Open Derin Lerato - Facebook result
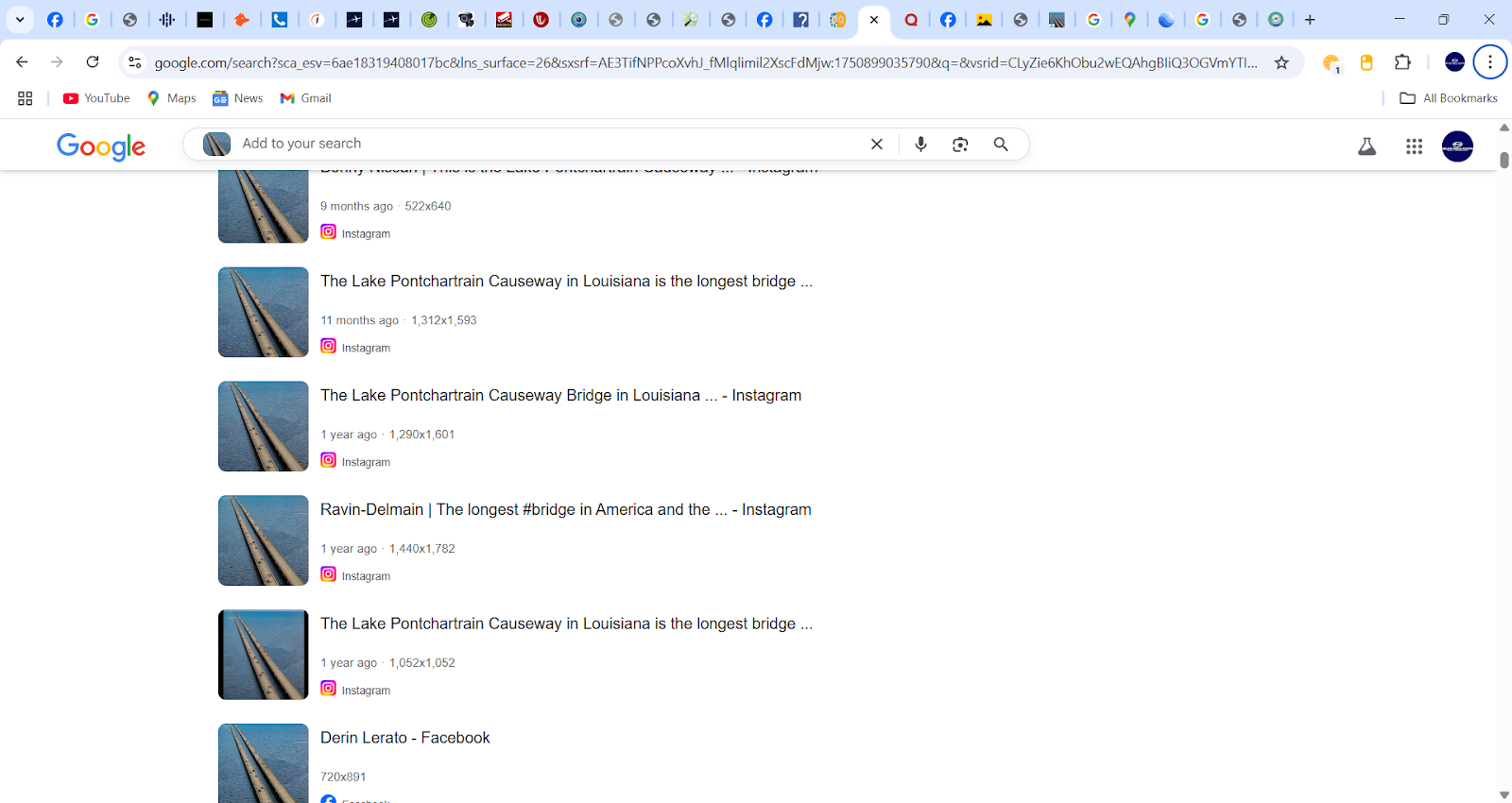This screenshot has height=803, width=1512. coord(405,738)
